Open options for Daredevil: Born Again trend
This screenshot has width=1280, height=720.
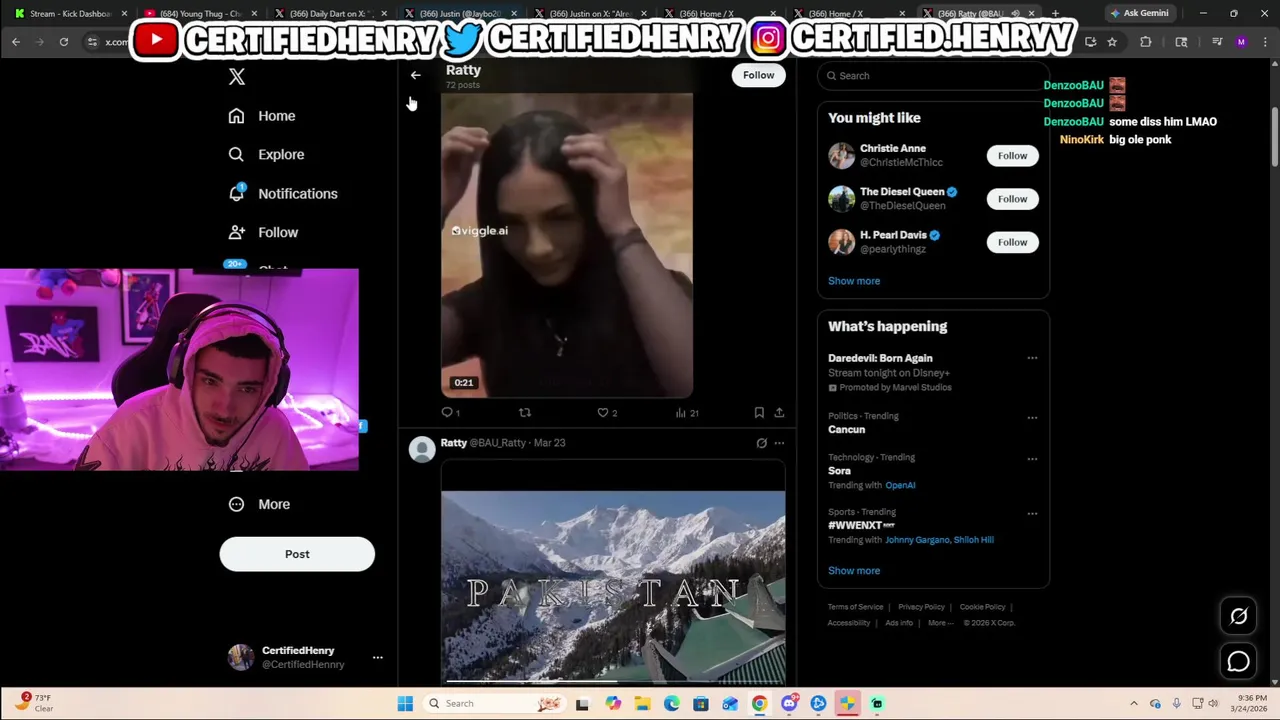pyautogui.click(x=1032, y=358)
